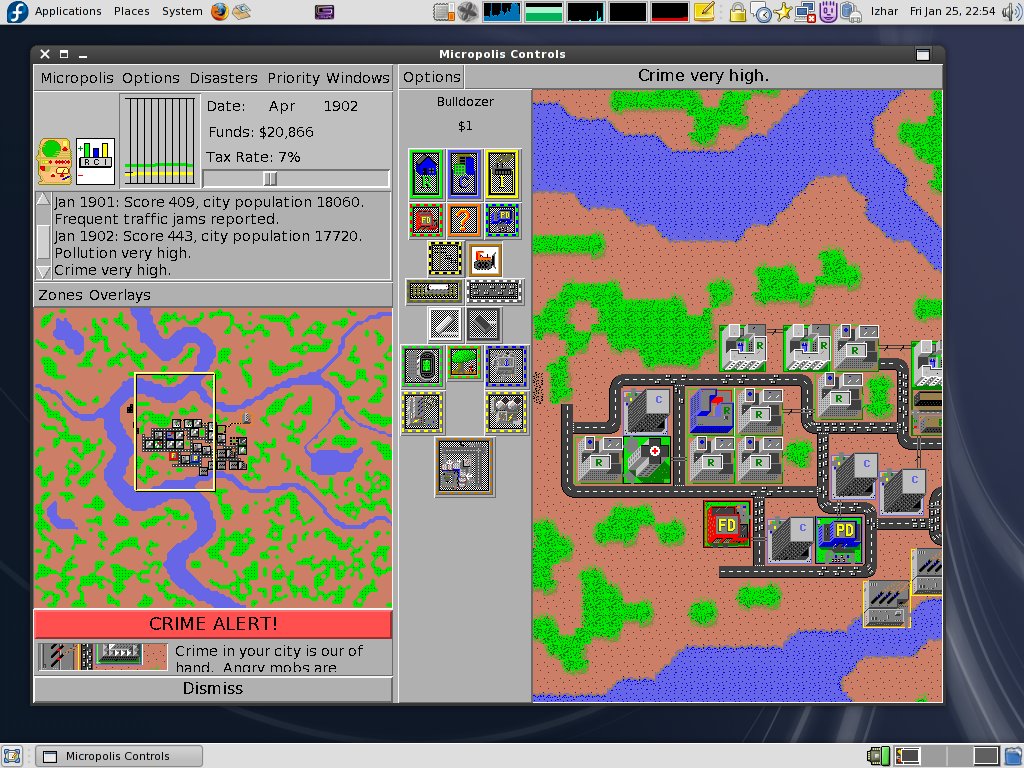Select the Coal power plant tool
1024x768 pixels.
coord(423,412)
